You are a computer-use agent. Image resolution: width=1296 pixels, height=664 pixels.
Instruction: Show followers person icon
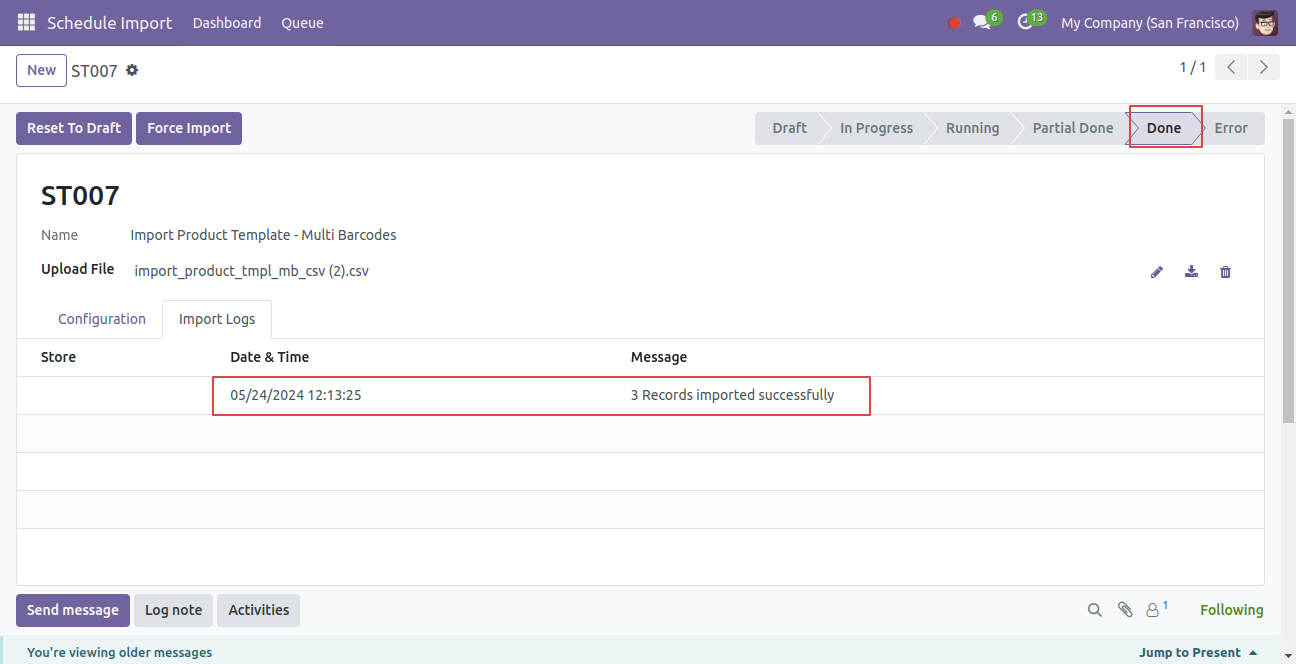[1157, 609]
